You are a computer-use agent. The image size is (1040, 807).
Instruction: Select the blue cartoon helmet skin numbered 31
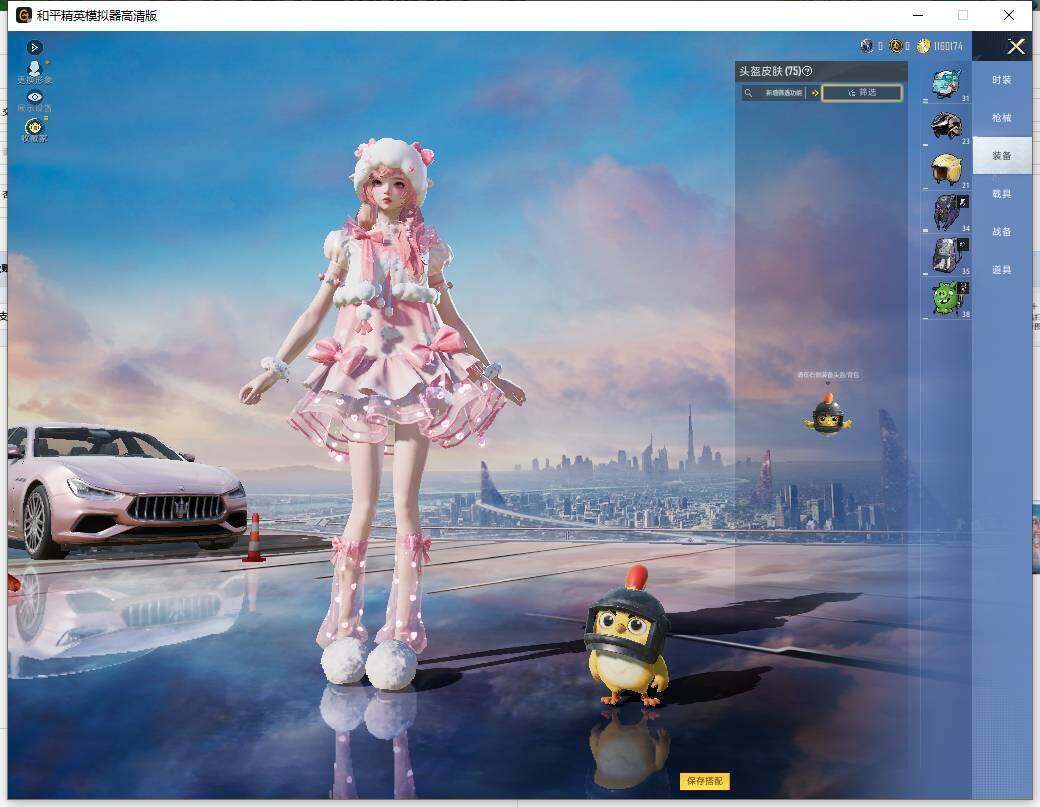click(x=946, y=84)
